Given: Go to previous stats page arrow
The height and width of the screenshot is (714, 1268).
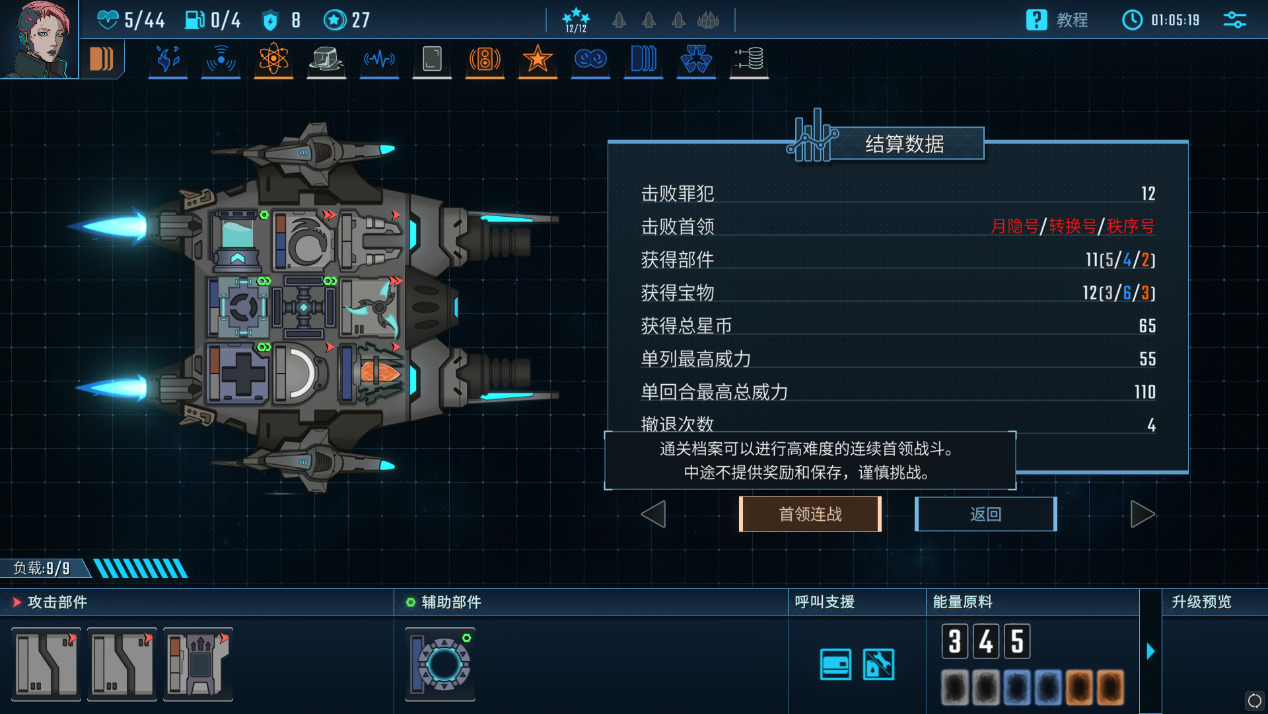Looking at the screenshot, I should 653,514.
